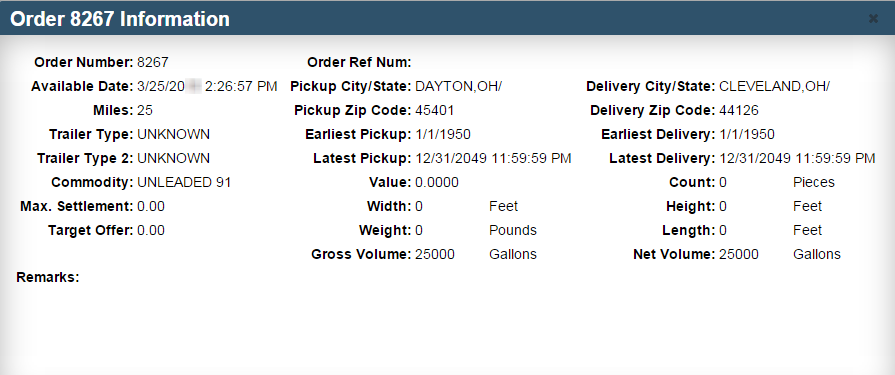Image resolution: width=895 pixels, height=375 pixels.
Task: Click Pickup Zip Code value 45401
Action: click(x=434, y=110)
